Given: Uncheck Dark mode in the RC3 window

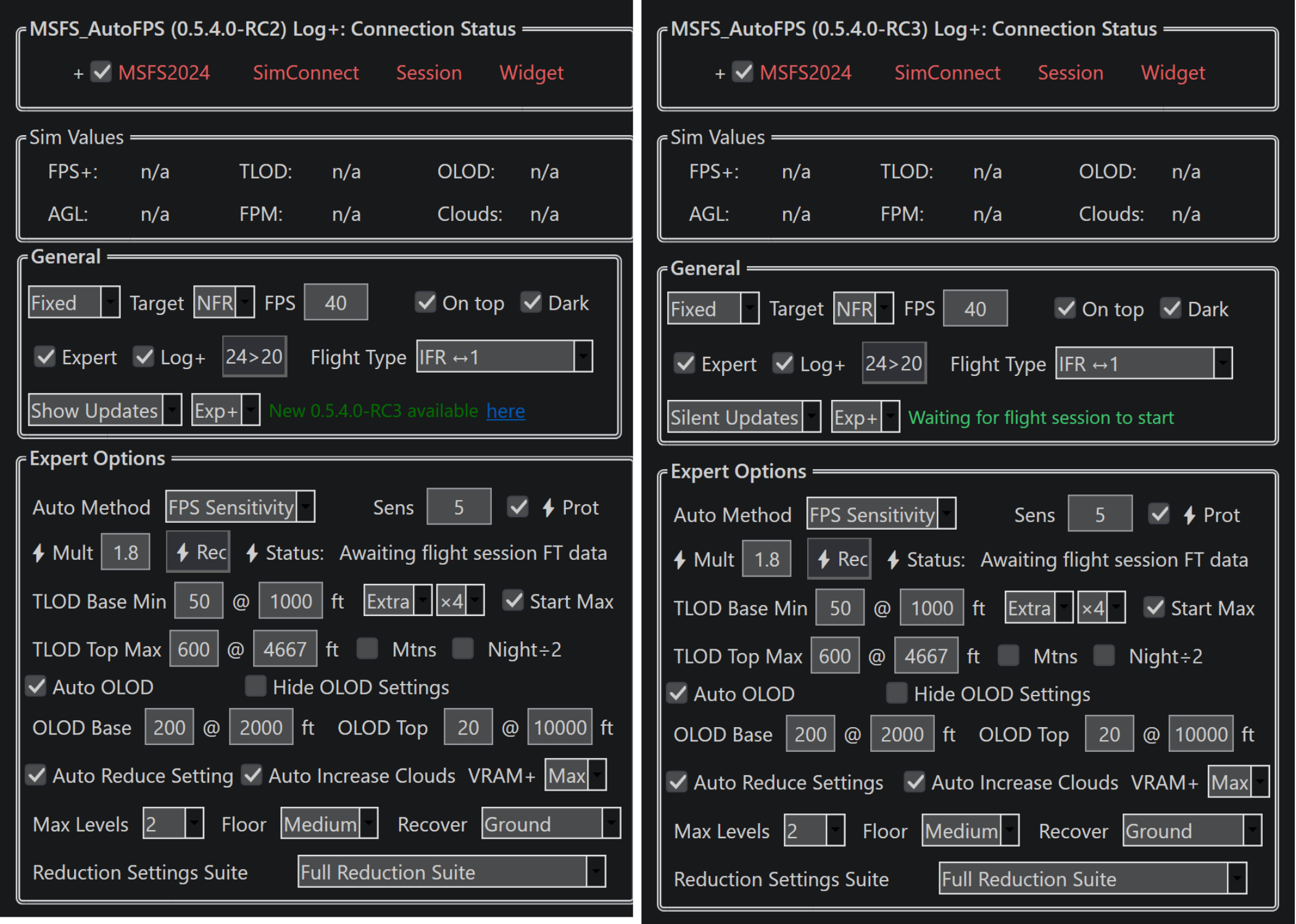Looking at the screenshot, I should [x=1171, y=309].
